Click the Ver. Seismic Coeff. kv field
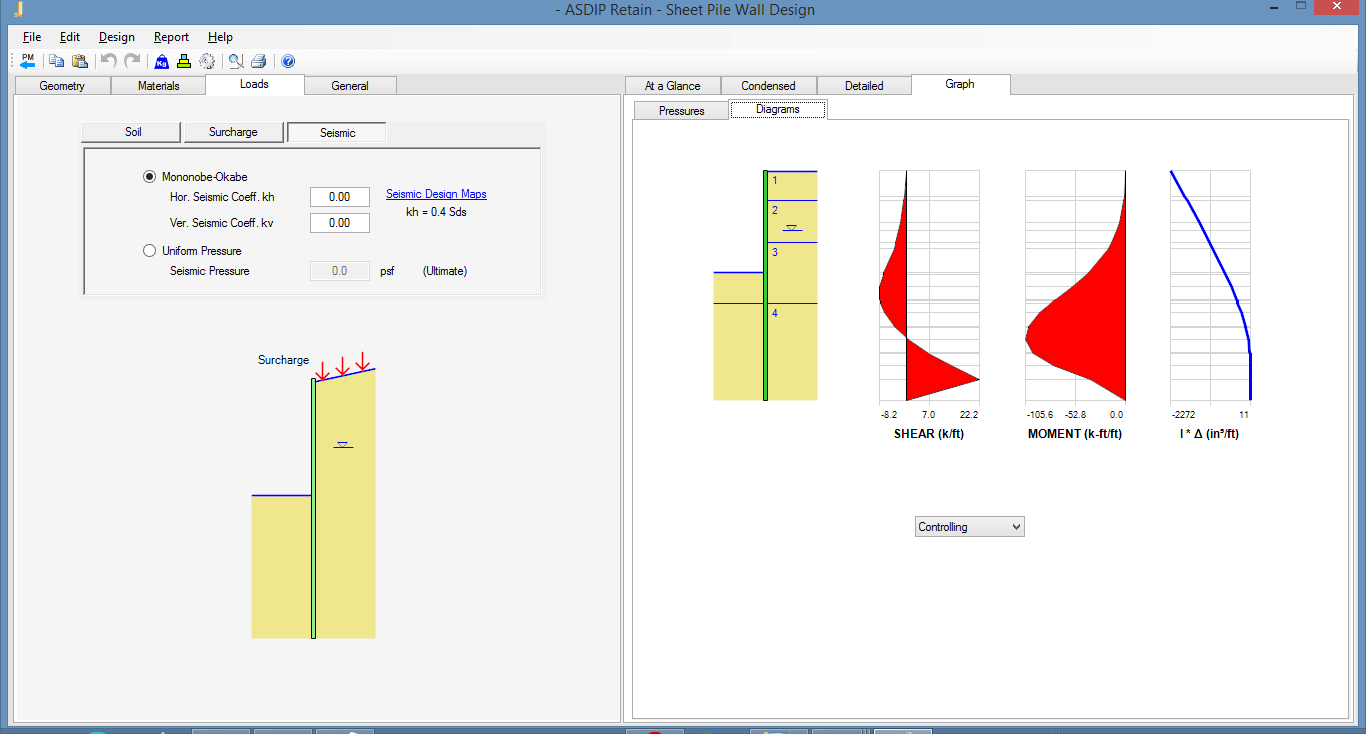 coord(340,223)
